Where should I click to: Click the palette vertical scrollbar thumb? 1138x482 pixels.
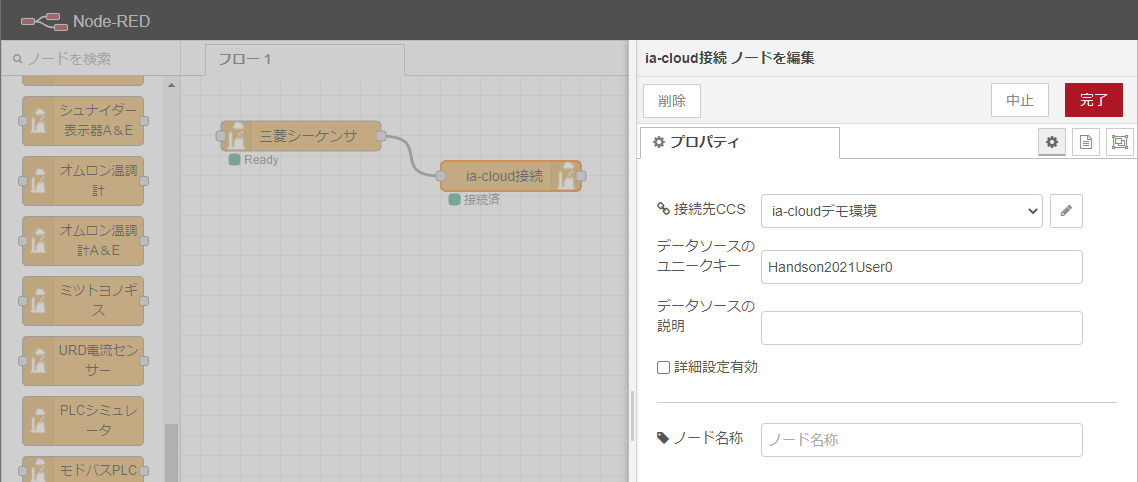tap(171, 453)
